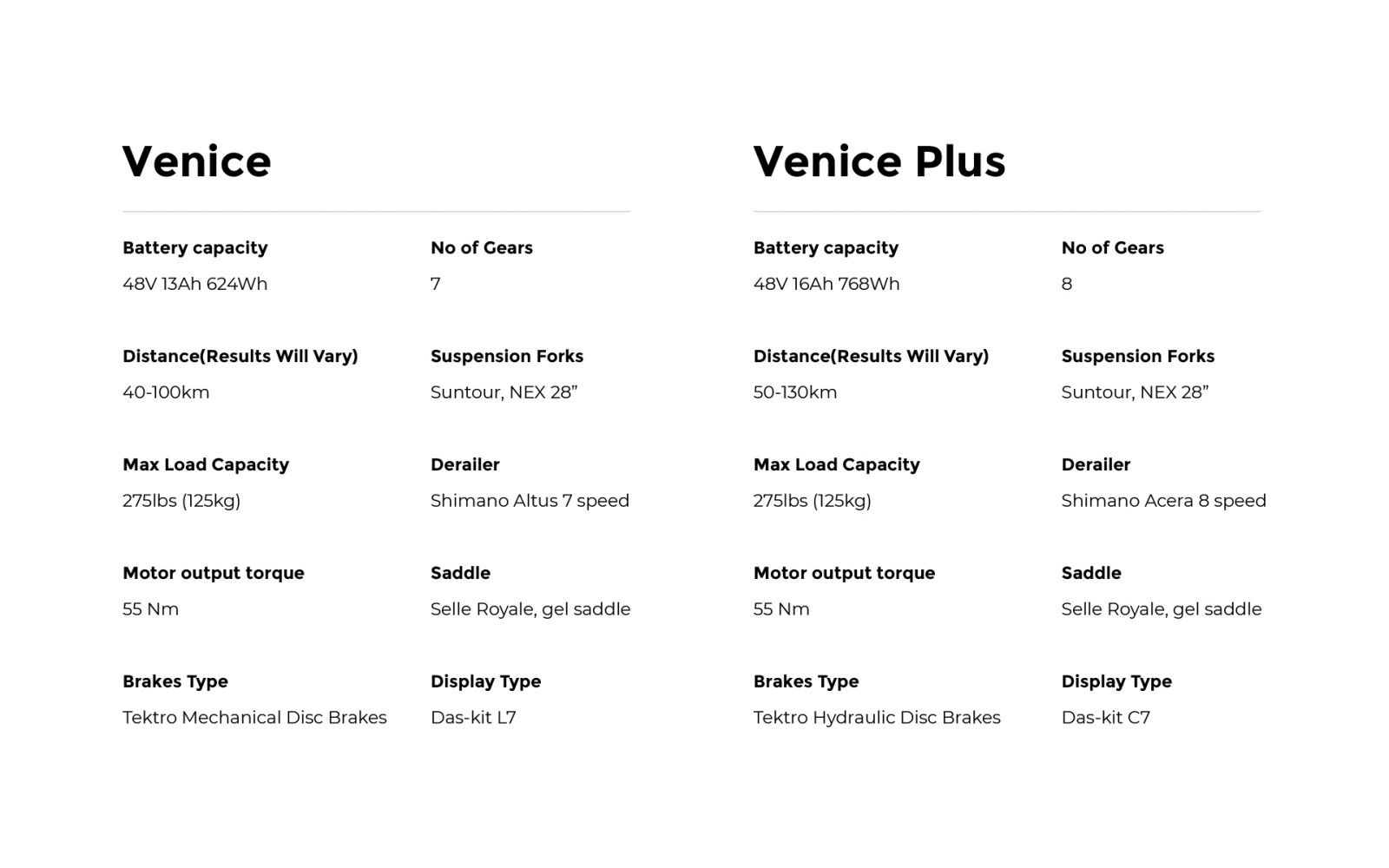This screenshot has height=868, width=1389.
Task: Click Venice Plus's 275lbs (125kg) value
Action: point(812,501)
